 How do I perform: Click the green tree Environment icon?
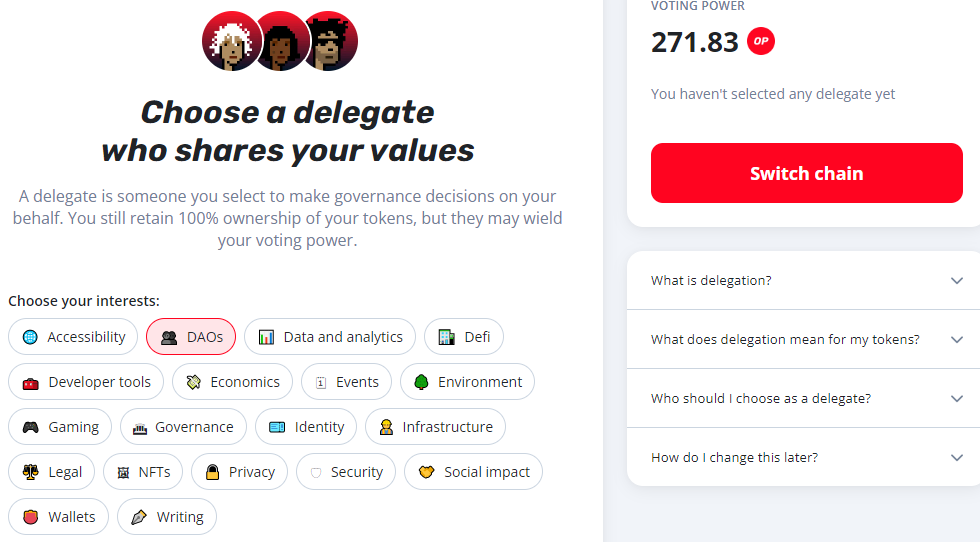(x=421, y=382)
